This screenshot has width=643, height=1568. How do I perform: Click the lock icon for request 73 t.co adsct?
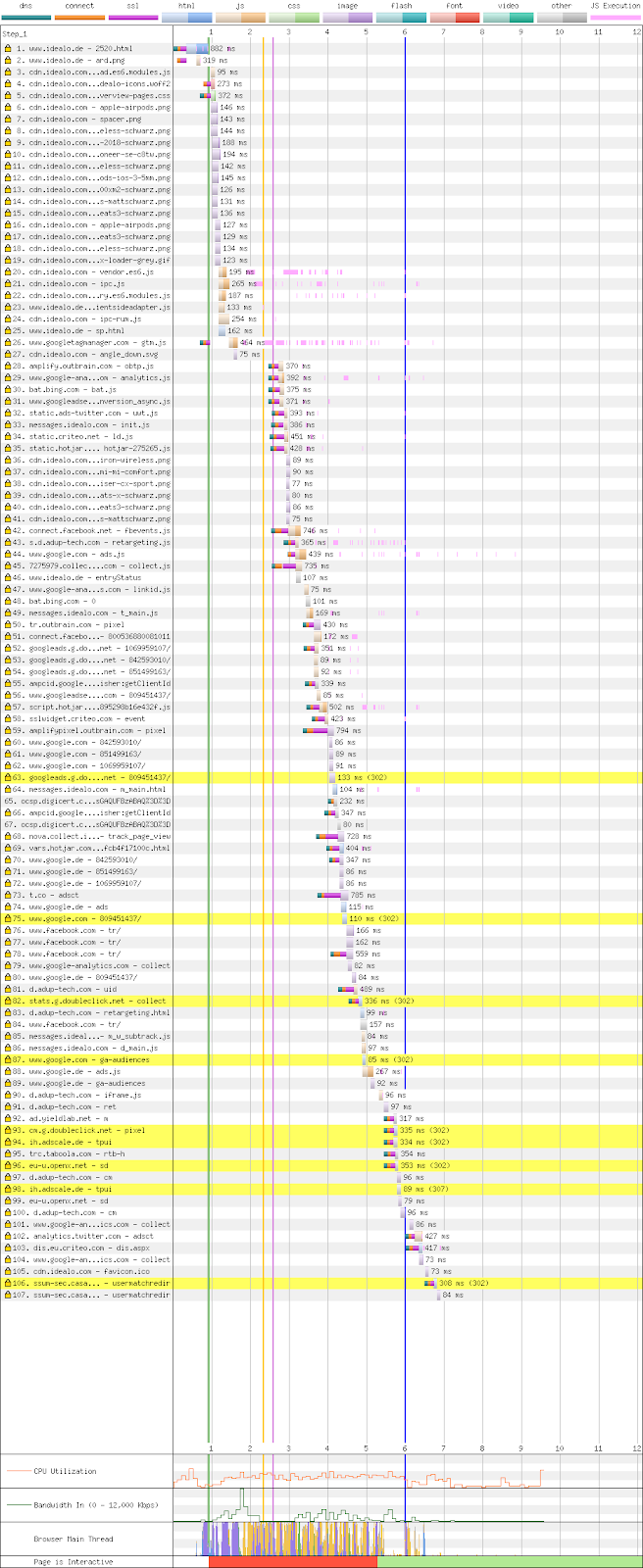8,895
